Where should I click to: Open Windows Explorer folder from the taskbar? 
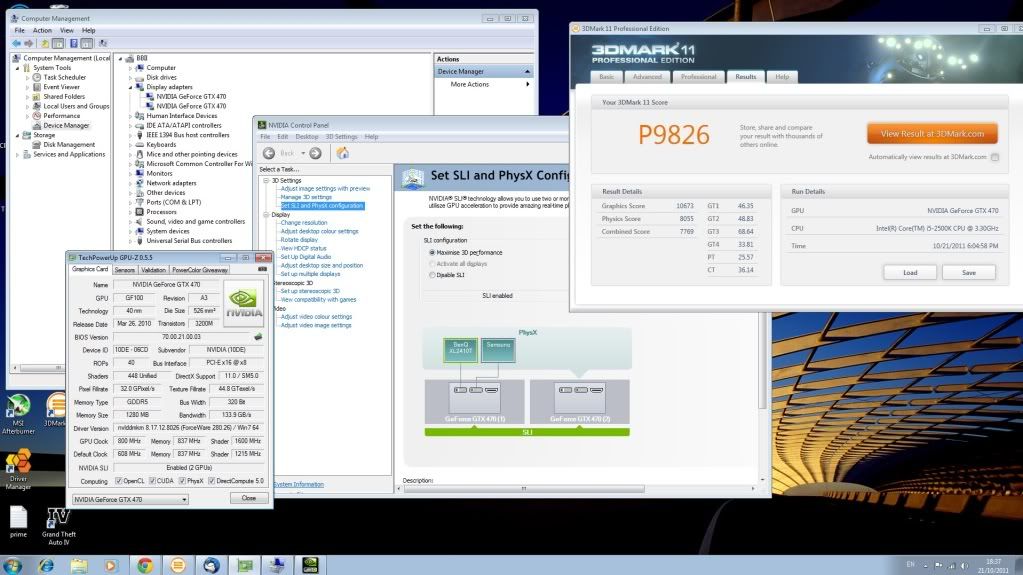pyautogui.click(x=79, y=565)
